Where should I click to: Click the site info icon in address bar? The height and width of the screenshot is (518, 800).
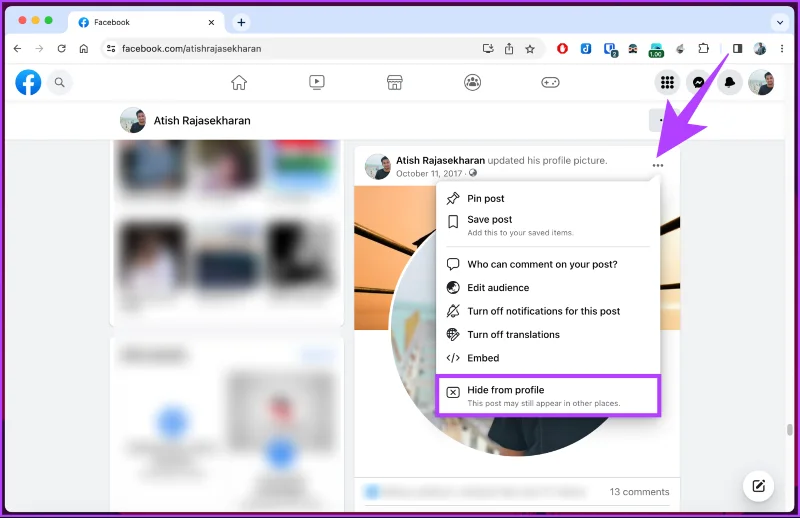click(x=111, y=48)
